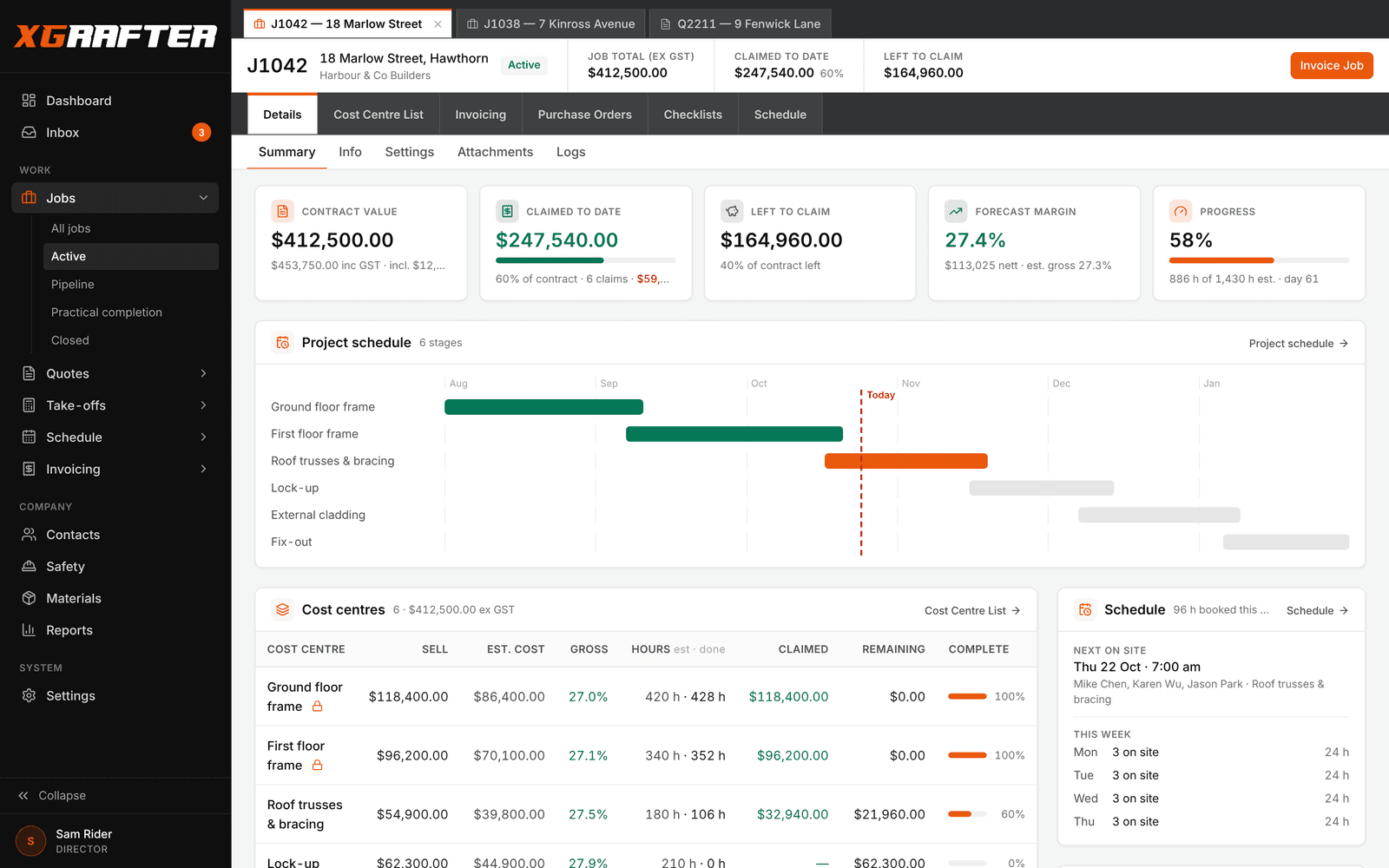Close the J1042 Marlow Street tab
The image size is (1389, 868).
(x=438, y=24)
